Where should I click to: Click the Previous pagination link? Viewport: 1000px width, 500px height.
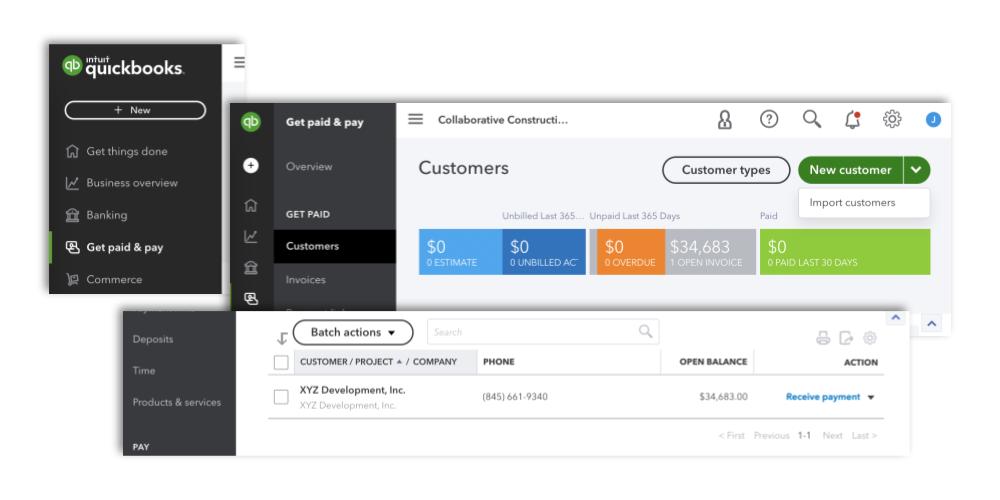[772, 436]
